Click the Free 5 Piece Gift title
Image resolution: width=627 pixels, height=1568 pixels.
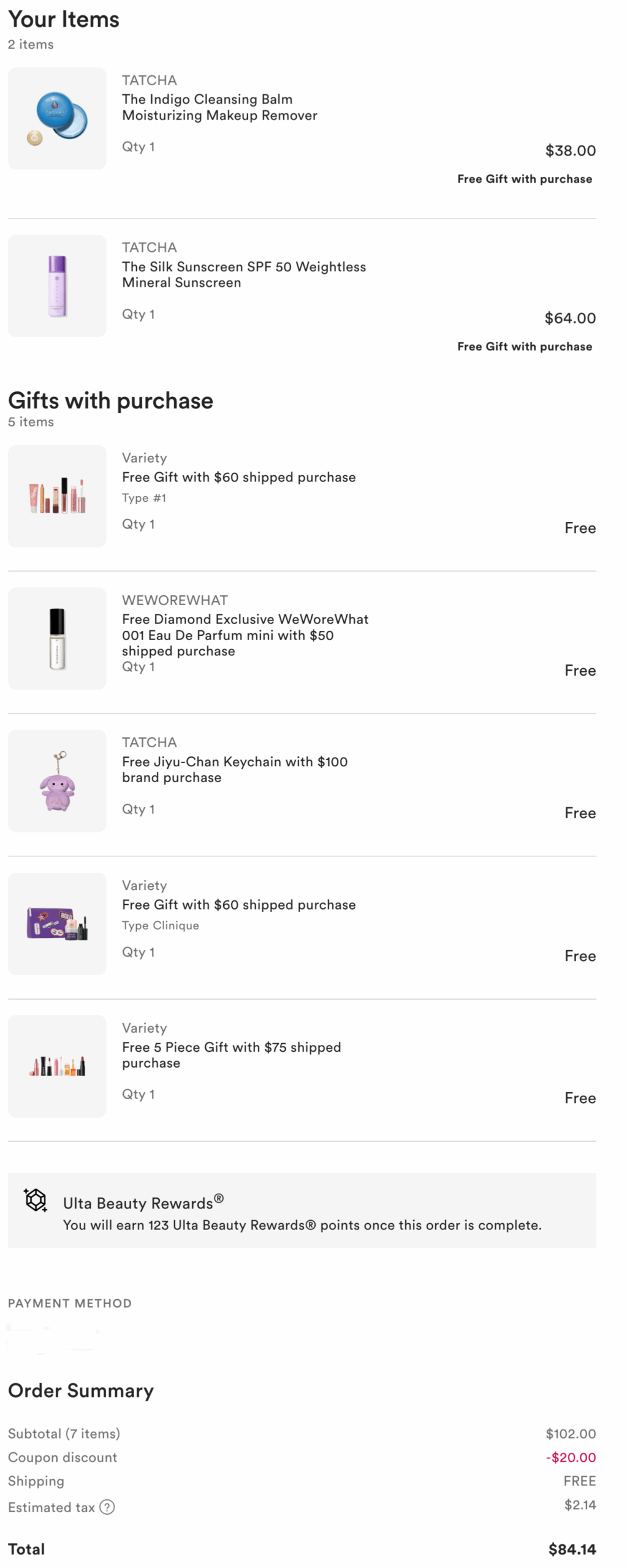(x=231, y=1055)
